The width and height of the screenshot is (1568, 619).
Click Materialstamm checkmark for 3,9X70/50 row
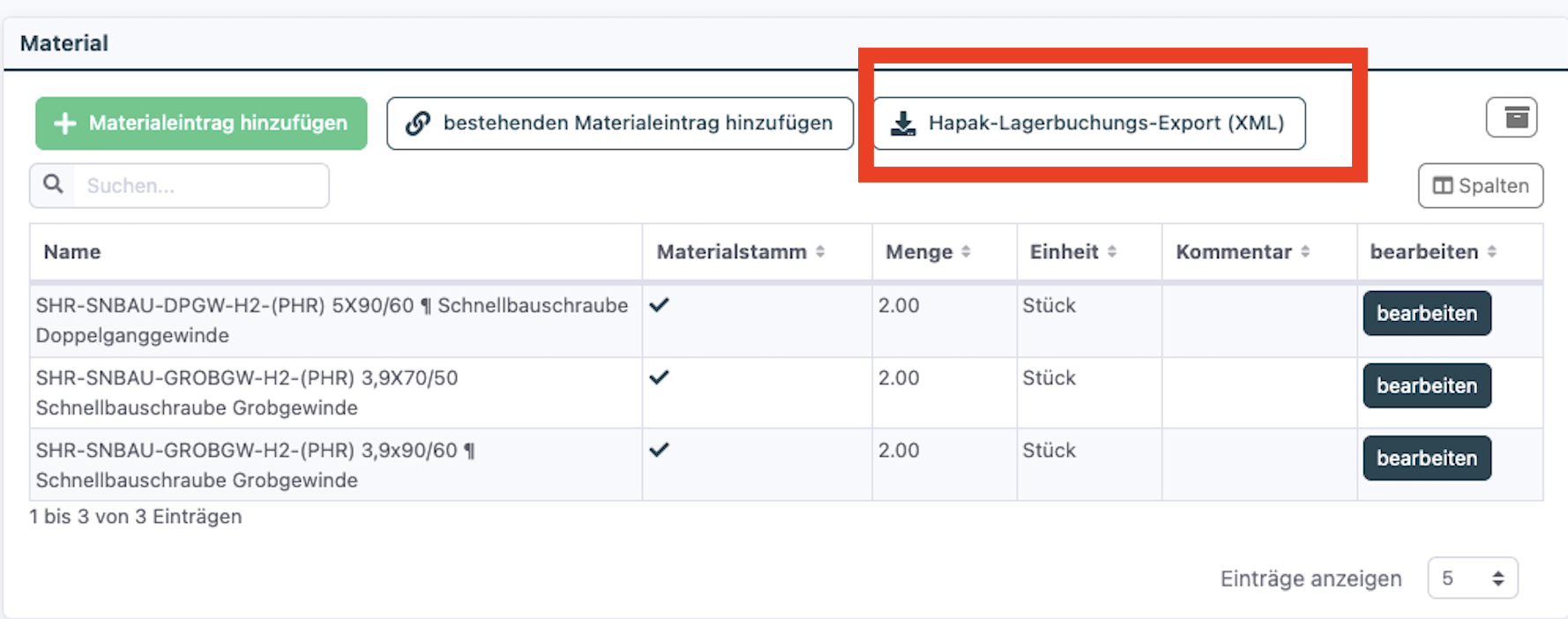click(660, 377)
